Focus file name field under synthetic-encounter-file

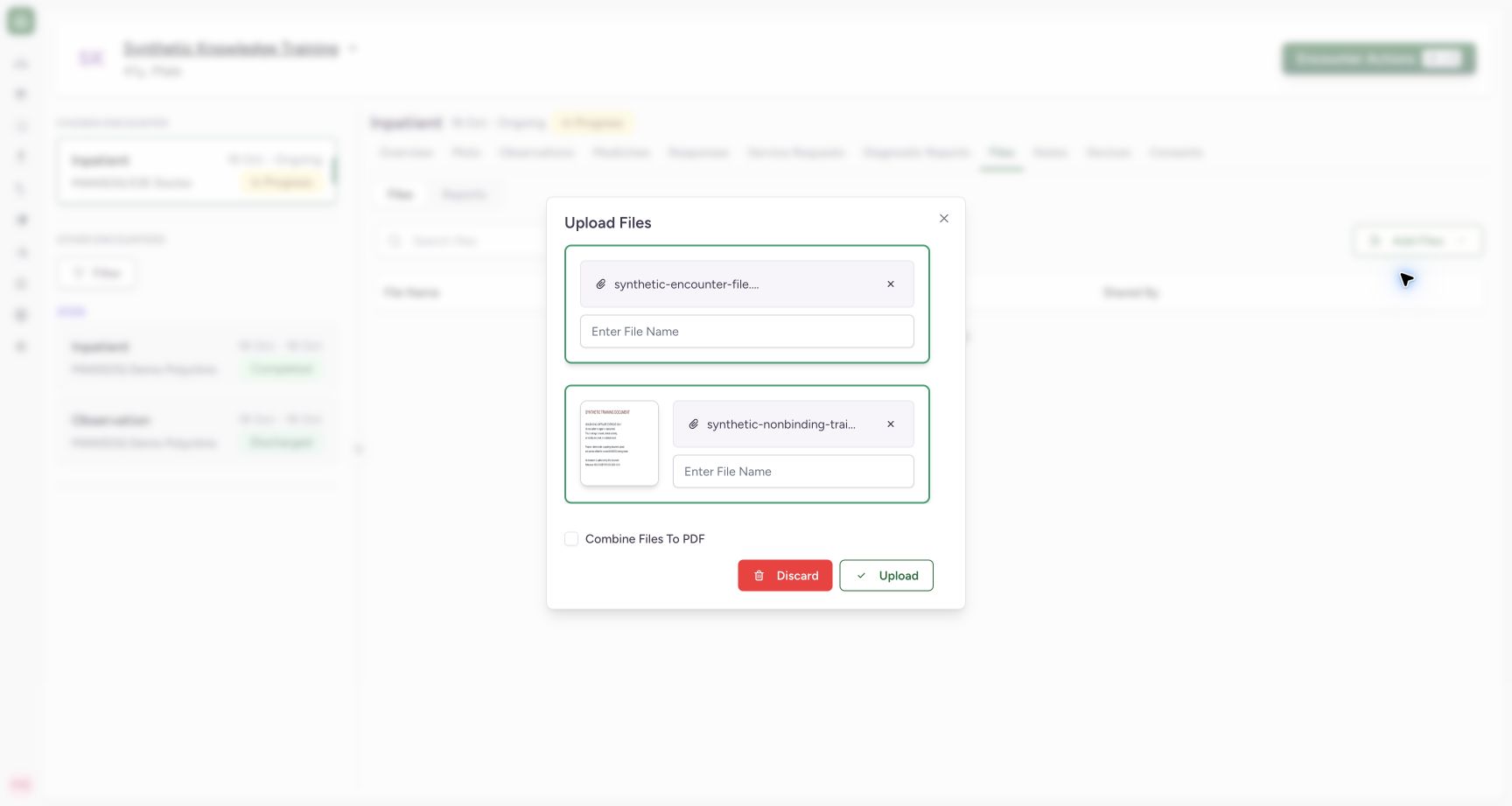(747, 332)
